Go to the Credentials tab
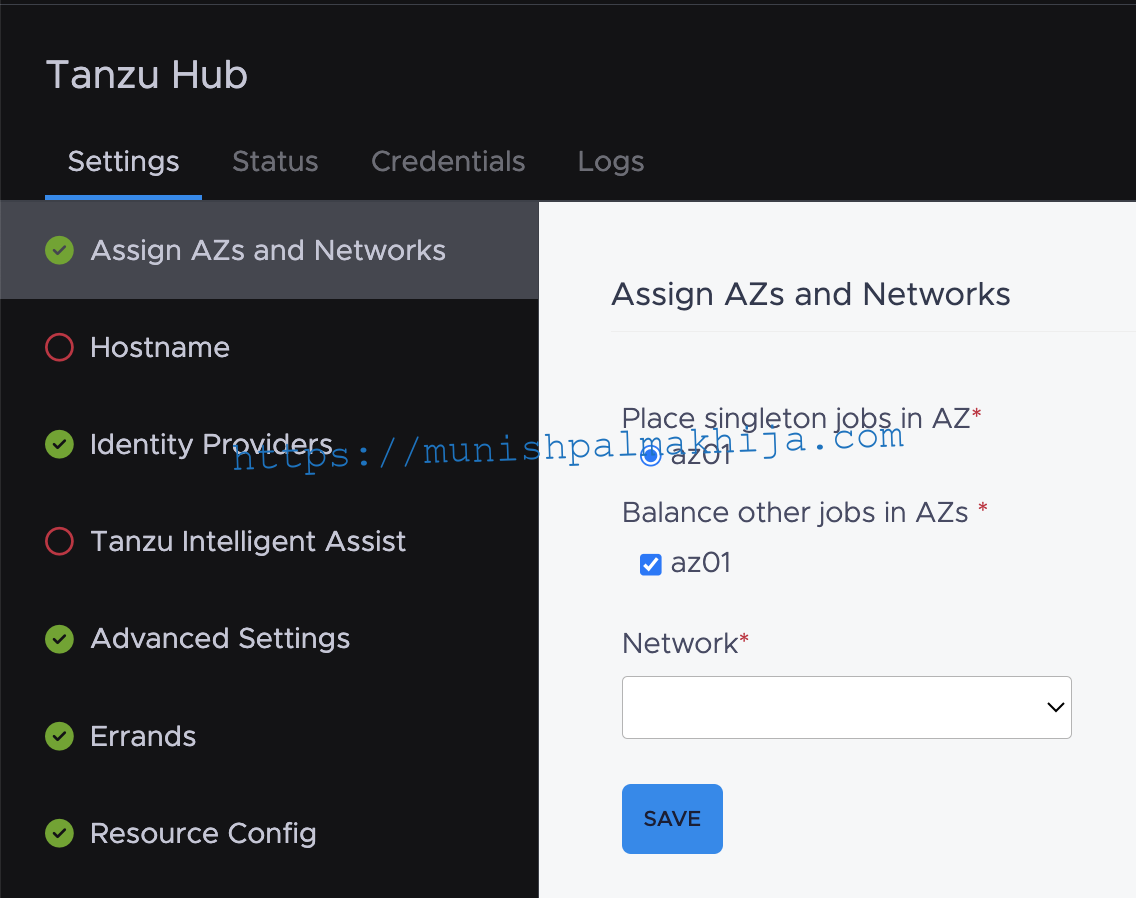 click(x=448, y=161)
